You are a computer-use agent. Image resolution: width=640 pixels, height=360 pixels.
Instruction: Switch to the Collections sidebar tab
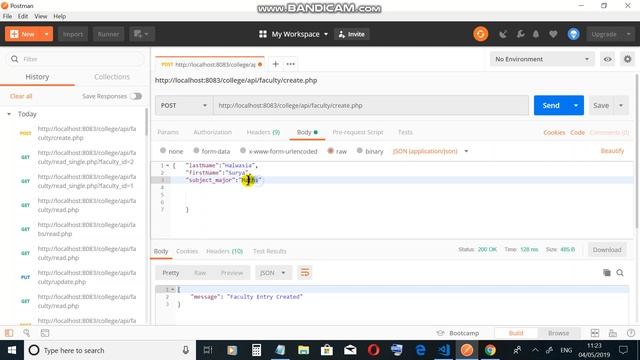112,77
